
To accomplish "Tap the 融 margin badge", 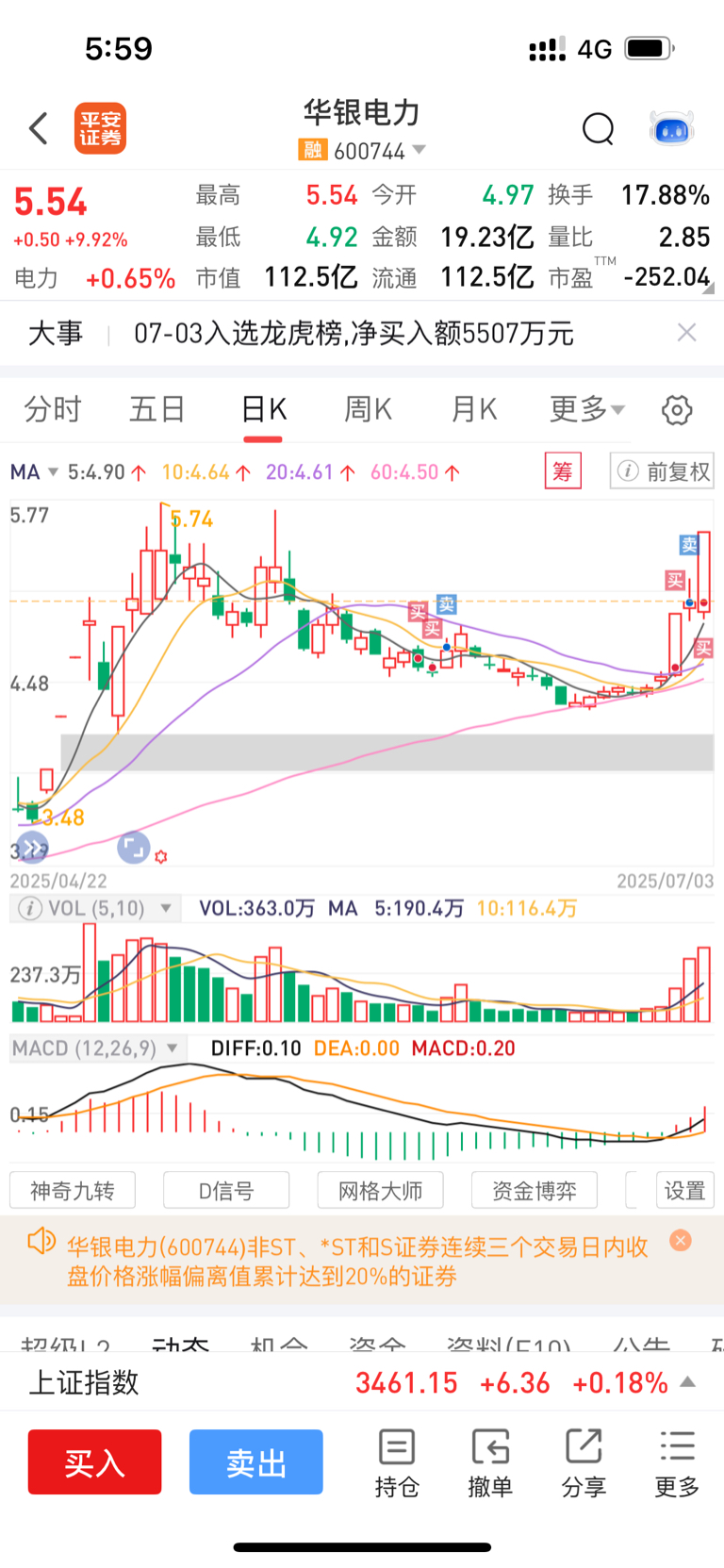I will (312, 150).
